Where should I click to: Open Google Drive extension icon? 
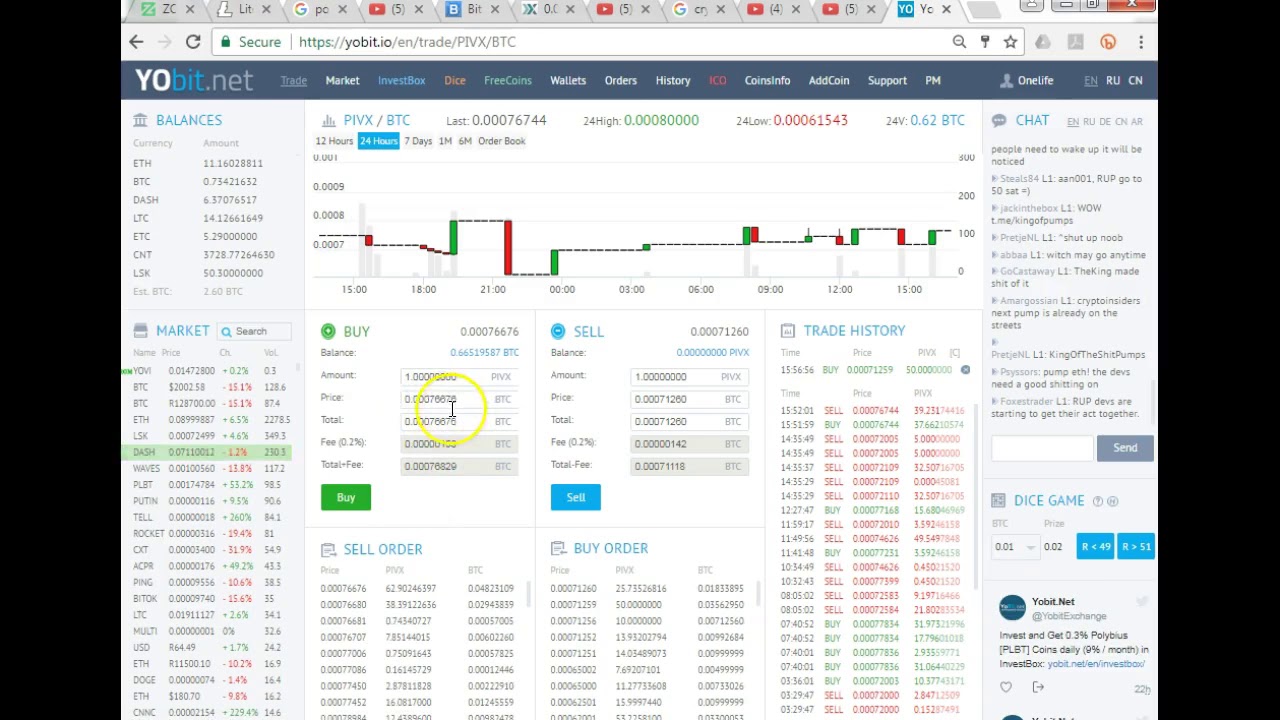(x=1043, y=42)
